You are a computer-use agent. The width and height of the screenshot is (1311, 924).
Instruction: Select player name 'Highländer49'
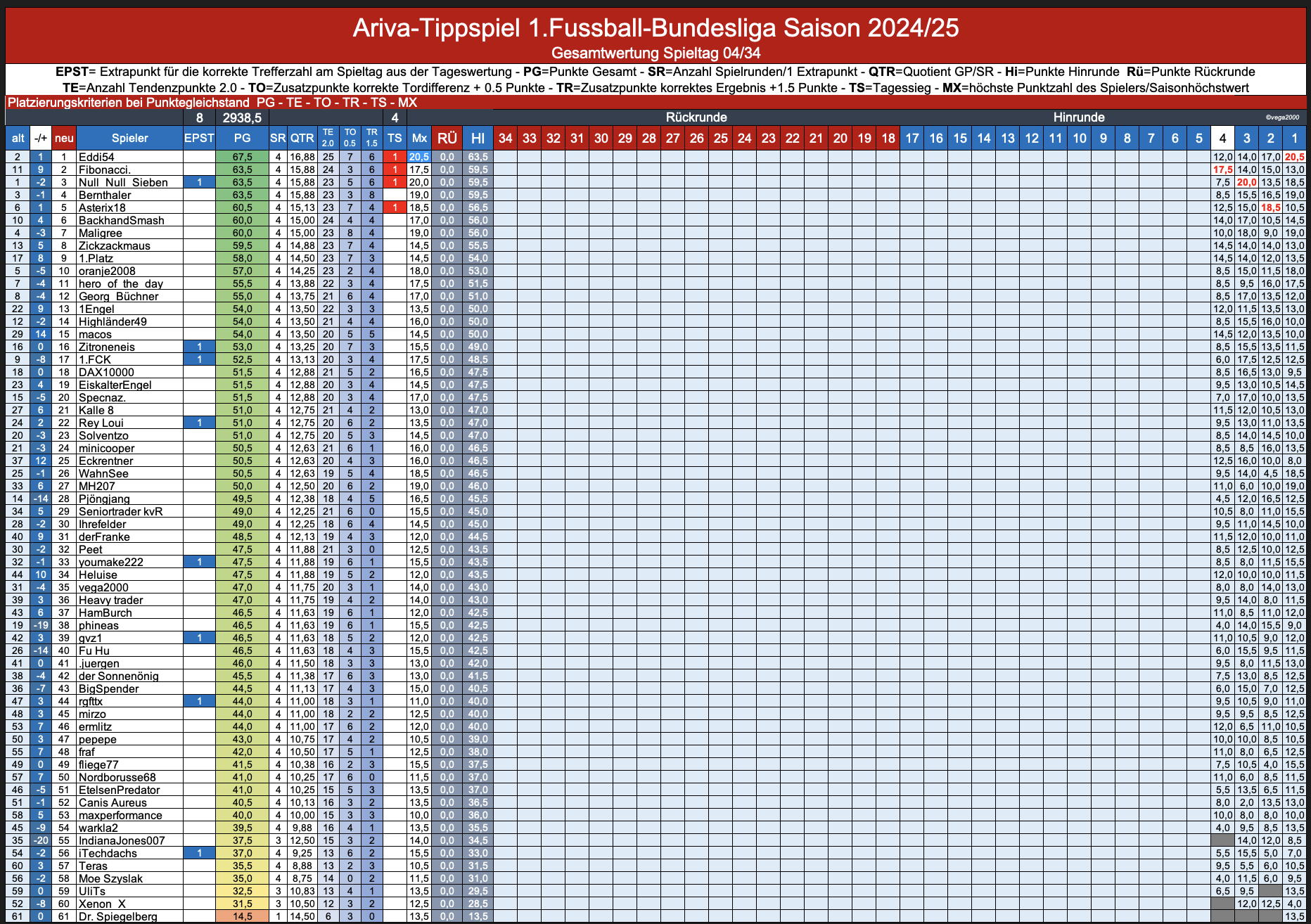click(113, 321)
